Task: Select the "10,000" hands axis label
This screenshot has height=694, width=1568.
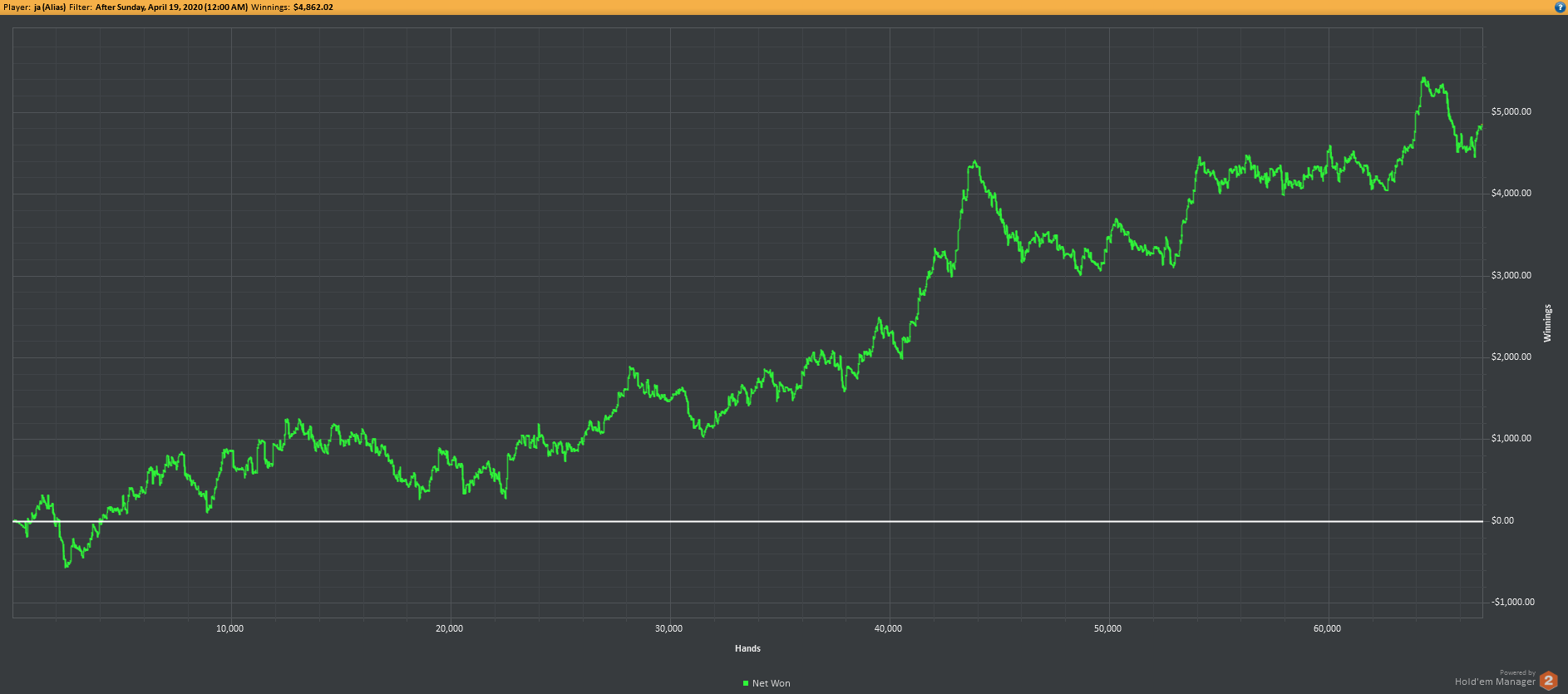Action: click(230, 628)
